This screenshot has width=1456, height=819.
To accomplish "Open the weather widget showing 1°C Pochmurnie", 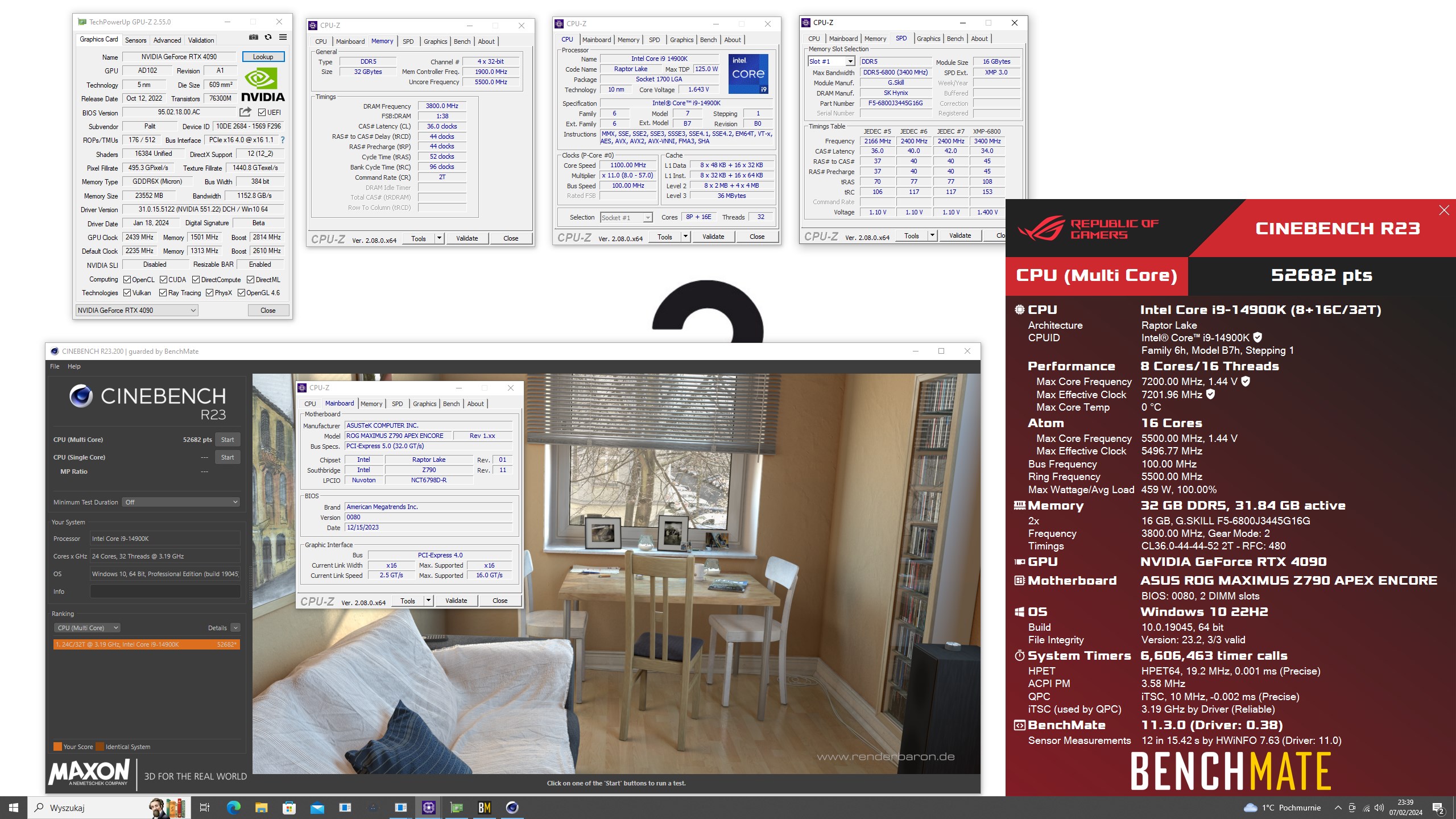I will coord(1282,808).
